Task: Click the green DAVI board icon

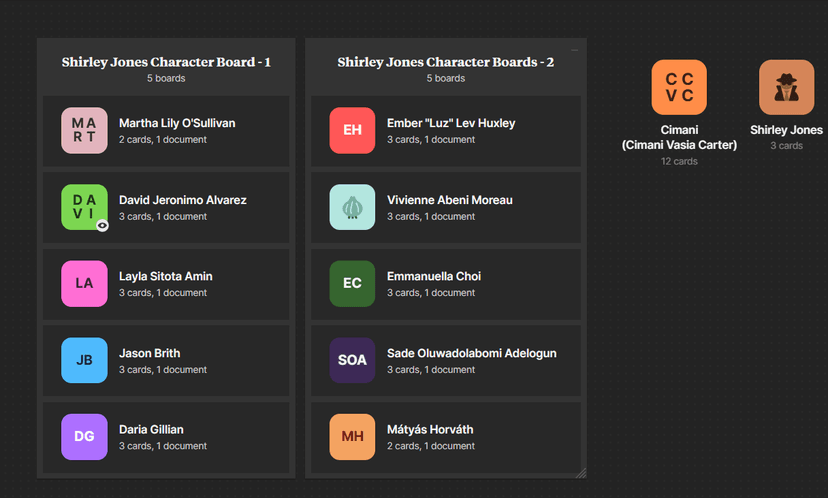Action: click(84, 207)
